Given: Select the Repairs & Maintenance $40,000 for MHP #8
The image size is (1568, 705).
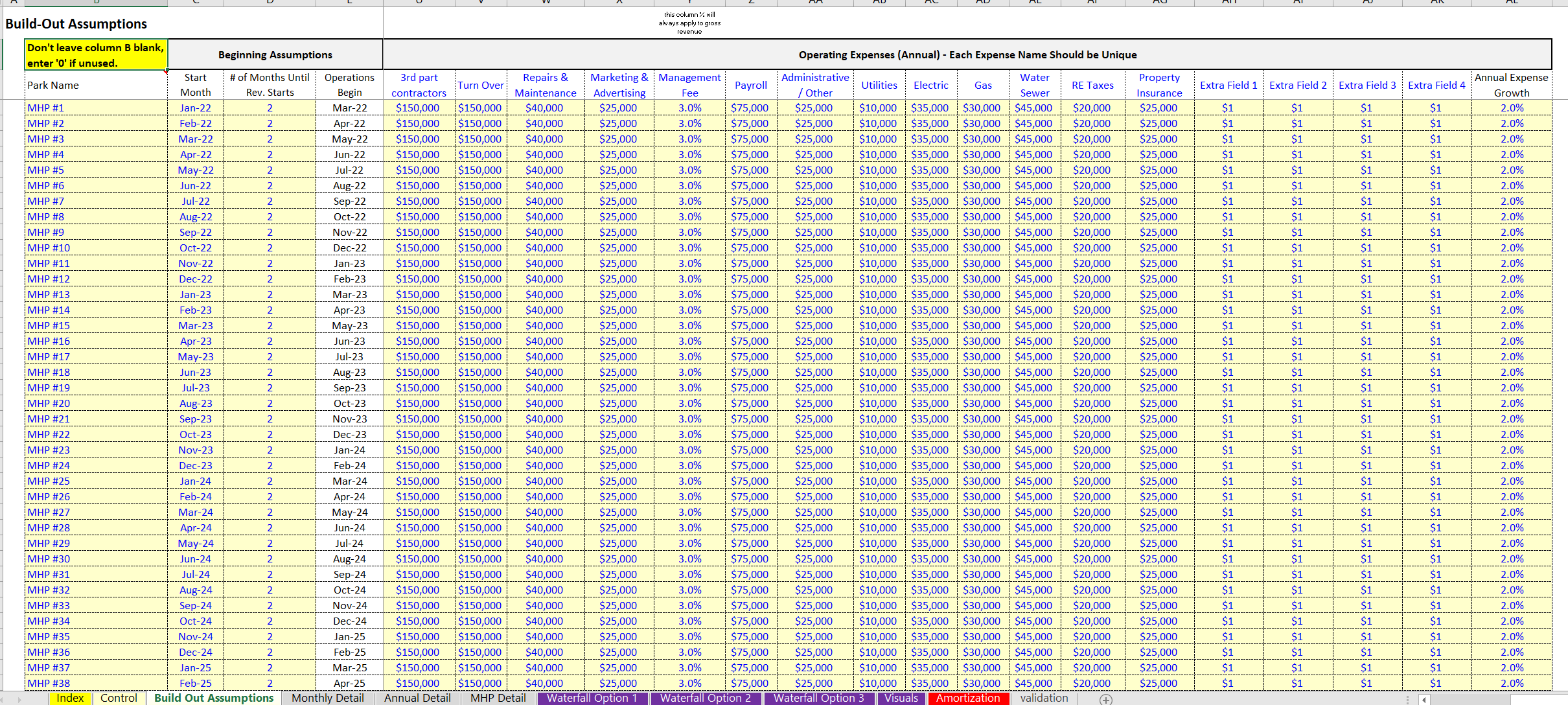Looking at the screenshot, I should [x=546, y=217].
